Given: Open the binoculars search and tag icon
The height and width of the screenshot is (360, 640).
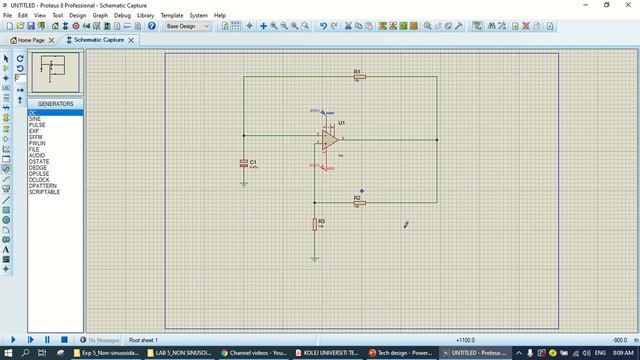Looking at the screenshot, I should point(491,26).
